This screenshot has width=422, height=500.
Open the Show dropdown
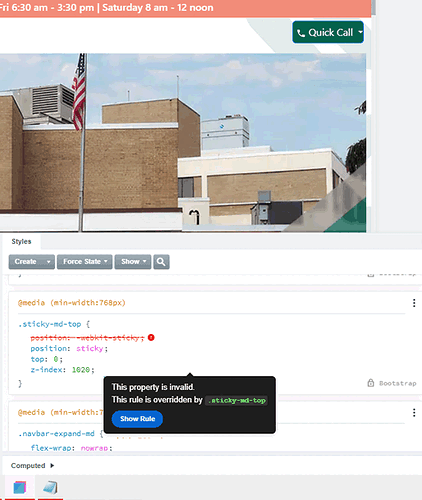(133, 262)
